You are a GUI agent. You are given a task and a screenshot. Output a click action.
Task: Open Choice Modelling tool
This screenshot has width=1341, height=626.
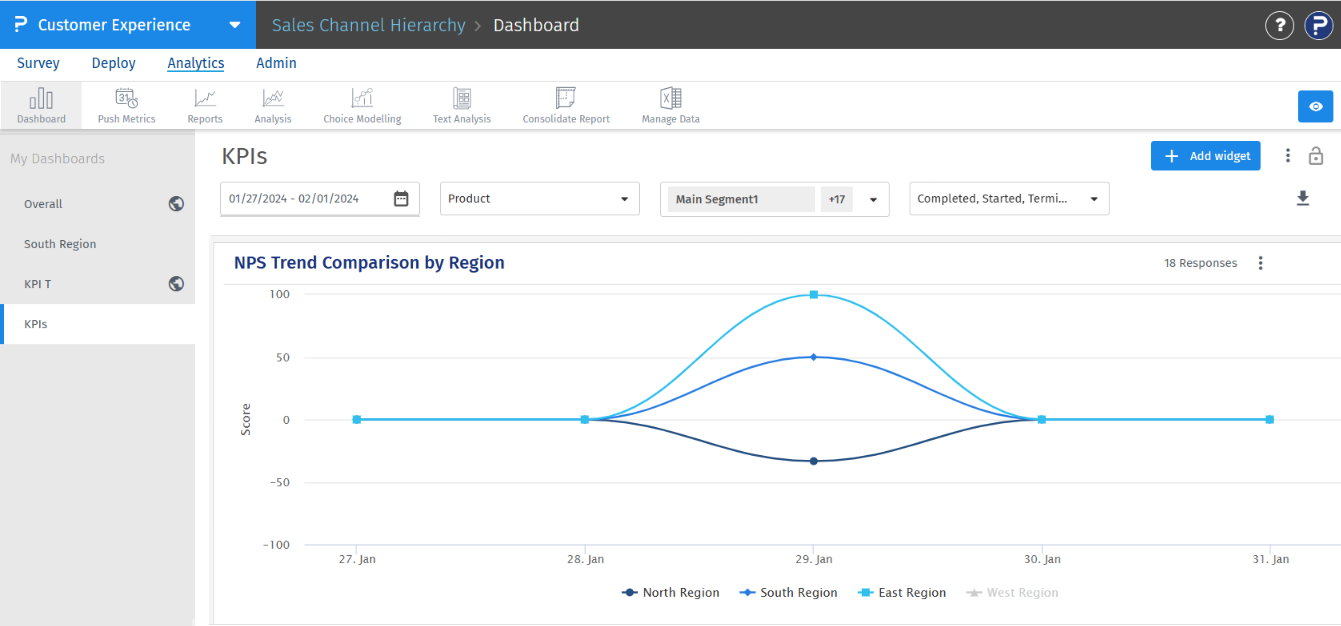(362, 98)
